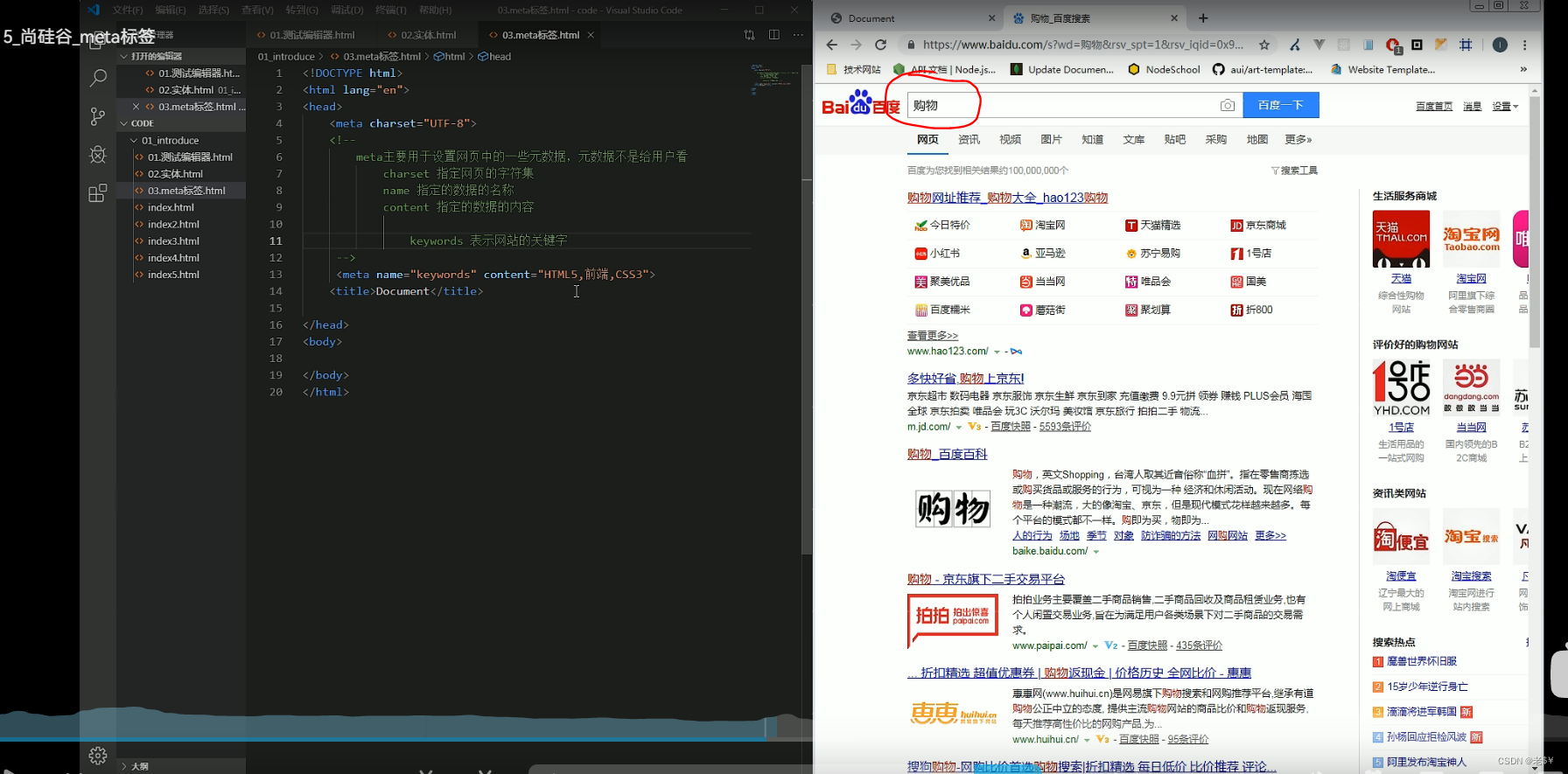Collapse the 打开的编辑器 section
Image resolution: width=1568 pixels, height=774 pixels.
123,56
